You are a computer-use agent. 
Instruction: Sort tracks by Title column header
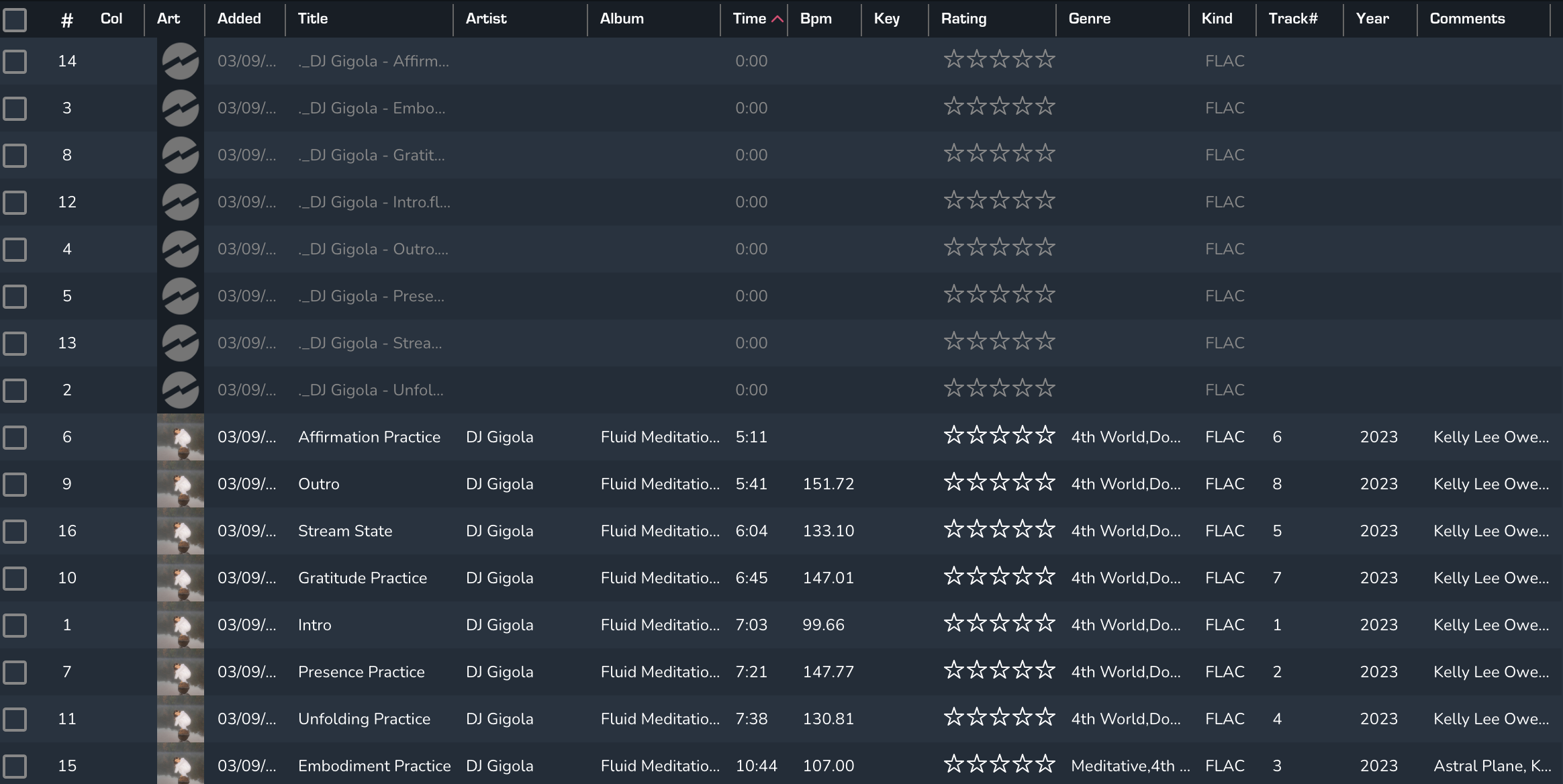[313, 19]
